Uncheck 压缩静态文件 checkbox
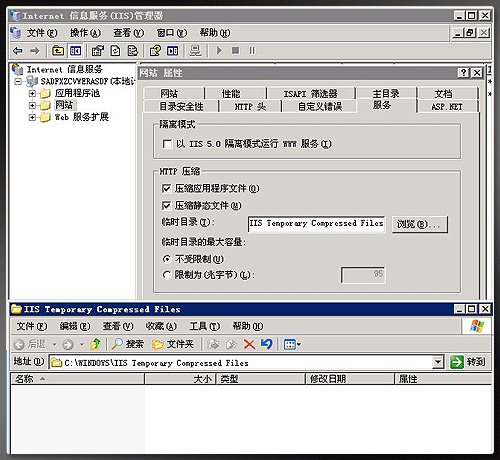 [166, 206]
